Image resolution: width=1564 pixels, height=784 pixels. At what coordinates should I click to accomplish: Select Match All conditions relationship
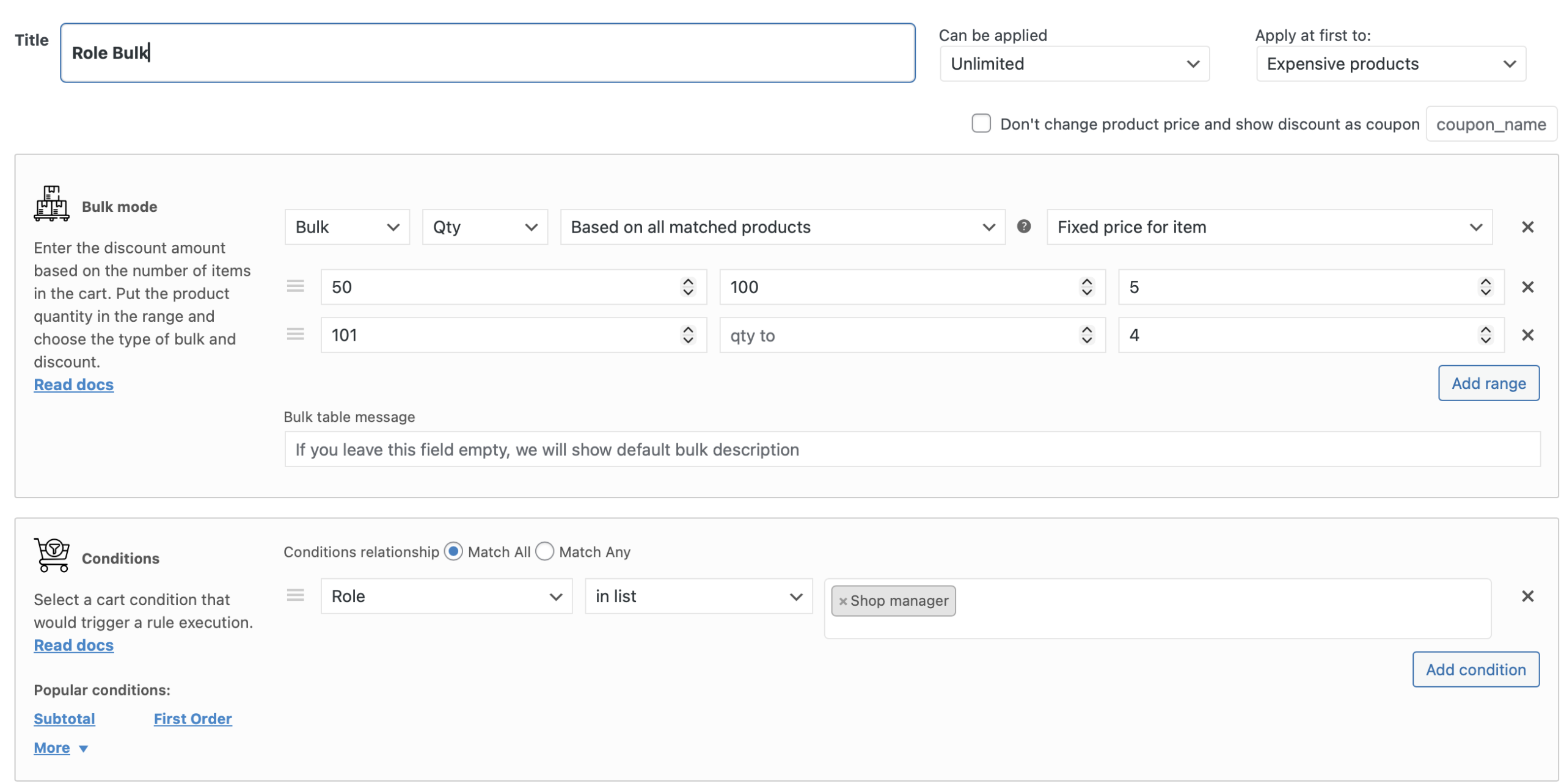click(x=453, y=551)
